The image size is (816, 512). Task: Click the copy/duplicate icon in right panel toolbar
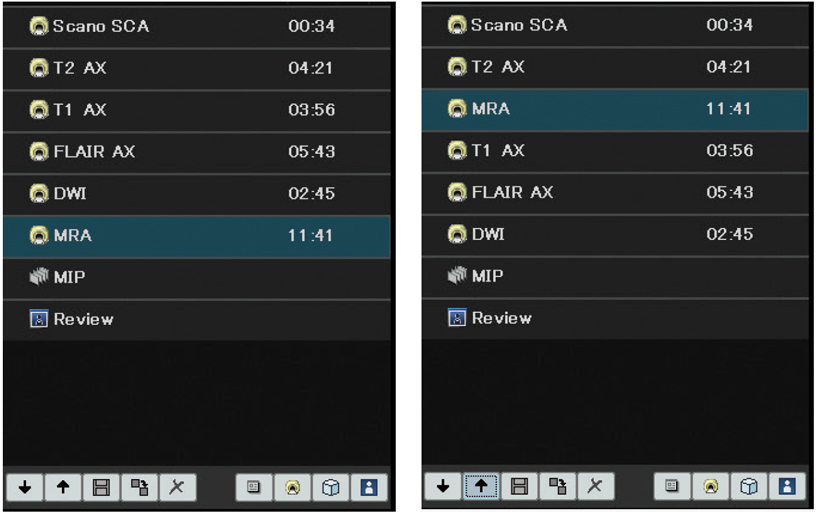pyautogui.click(x=557, y=486)
